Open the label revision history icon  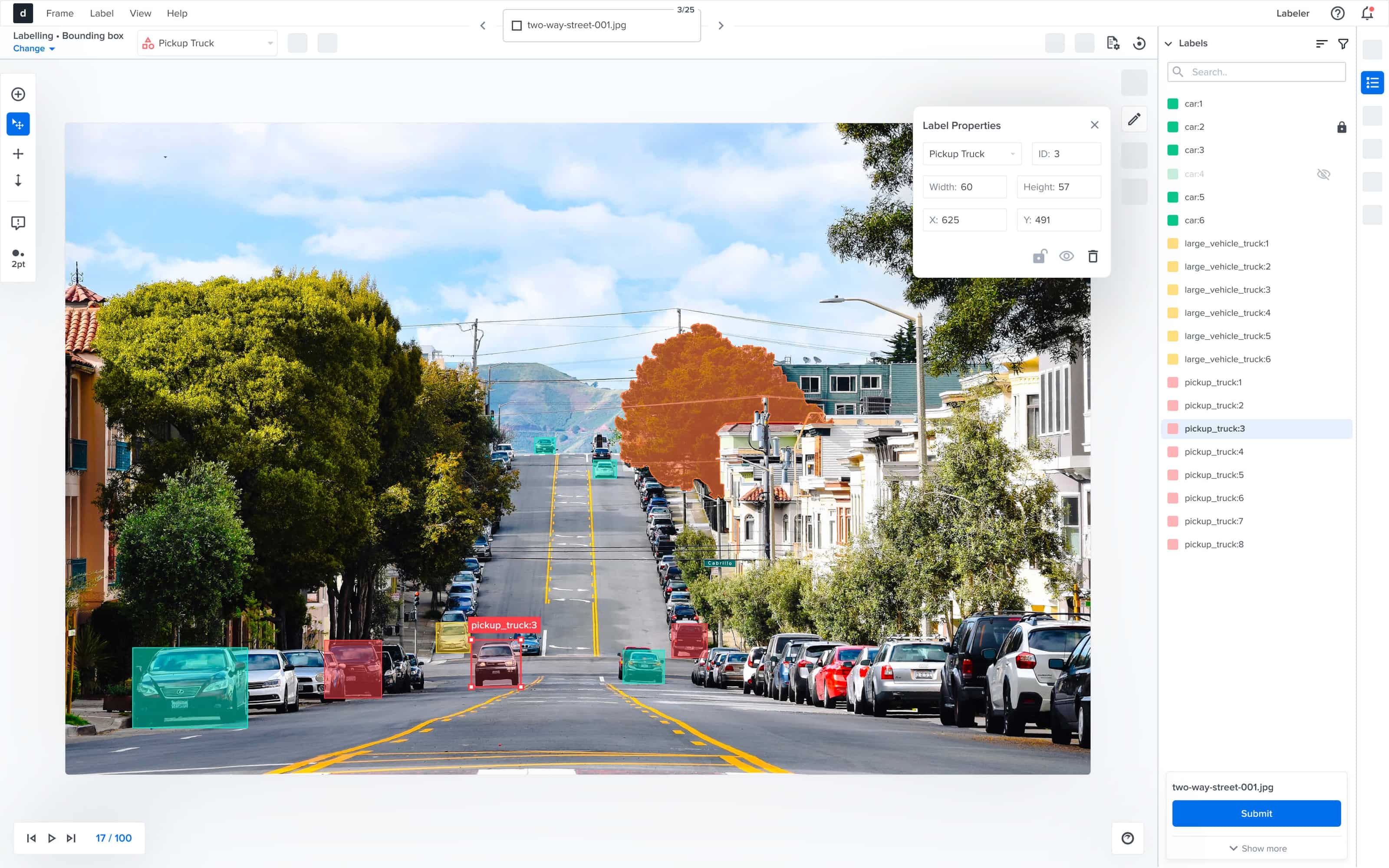tap(1140, 43)
